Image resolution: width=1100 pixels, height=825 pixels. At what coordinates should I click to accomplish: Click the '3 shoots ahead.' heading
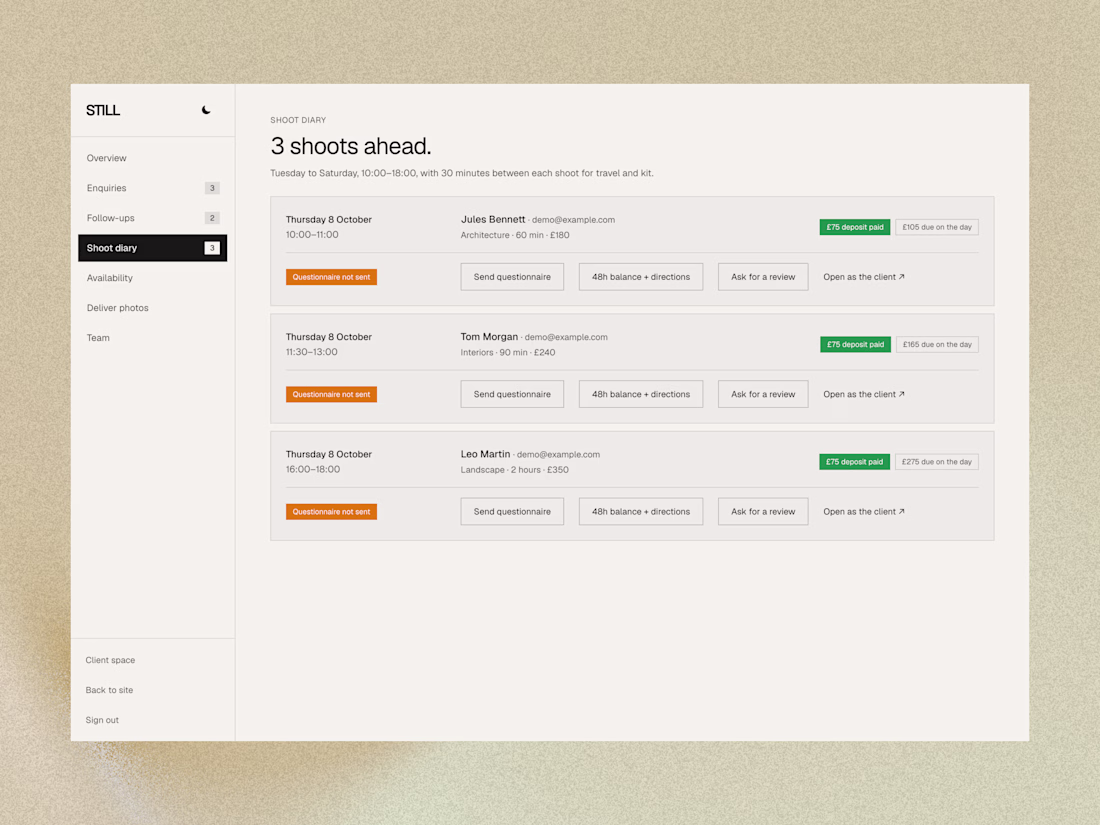pos(351,146)
